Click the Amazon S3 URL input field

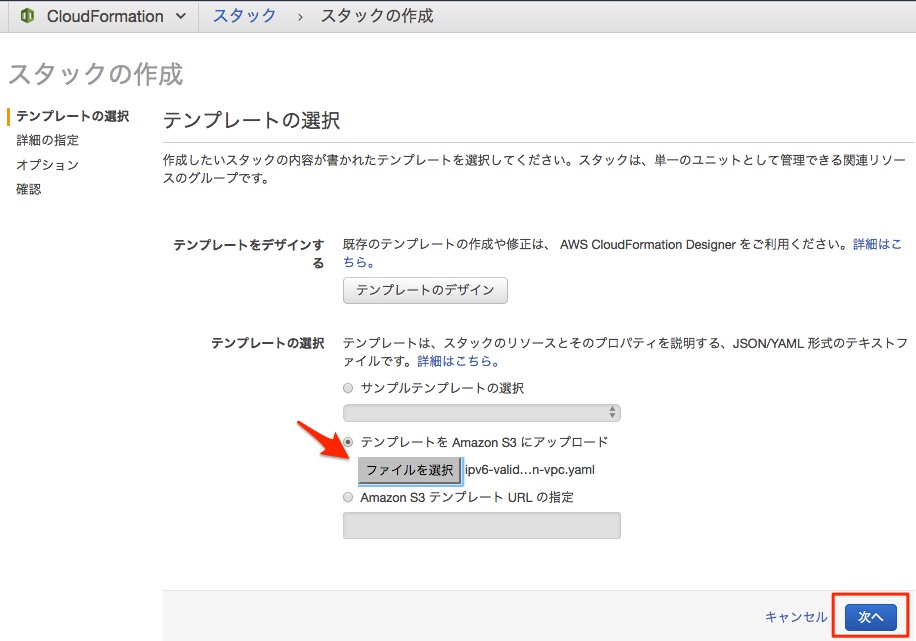coord(481,525)
